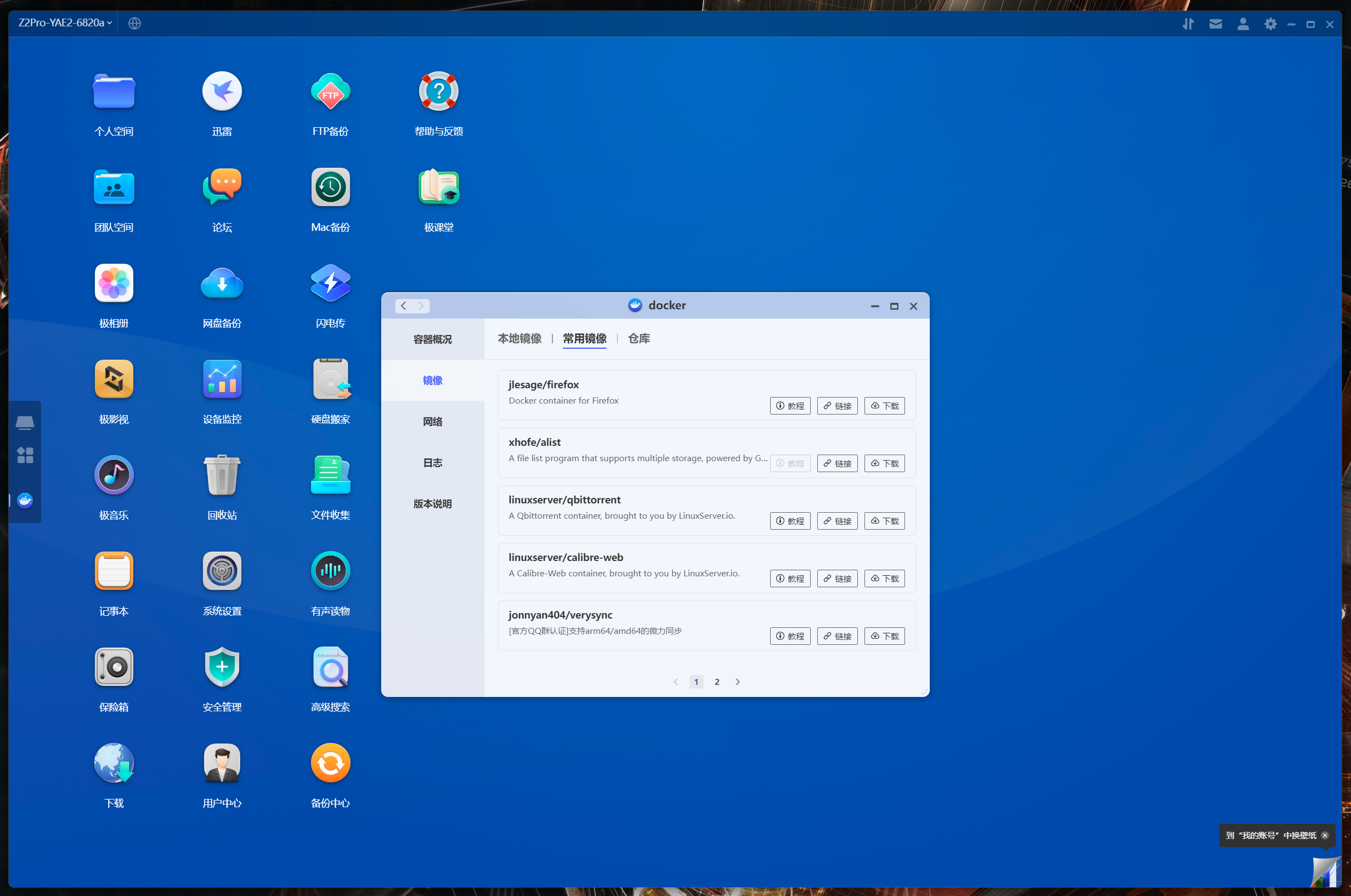Open 安全管理 shield icon
Viewport: 1351px width, 896px height.
pos(222,667)
